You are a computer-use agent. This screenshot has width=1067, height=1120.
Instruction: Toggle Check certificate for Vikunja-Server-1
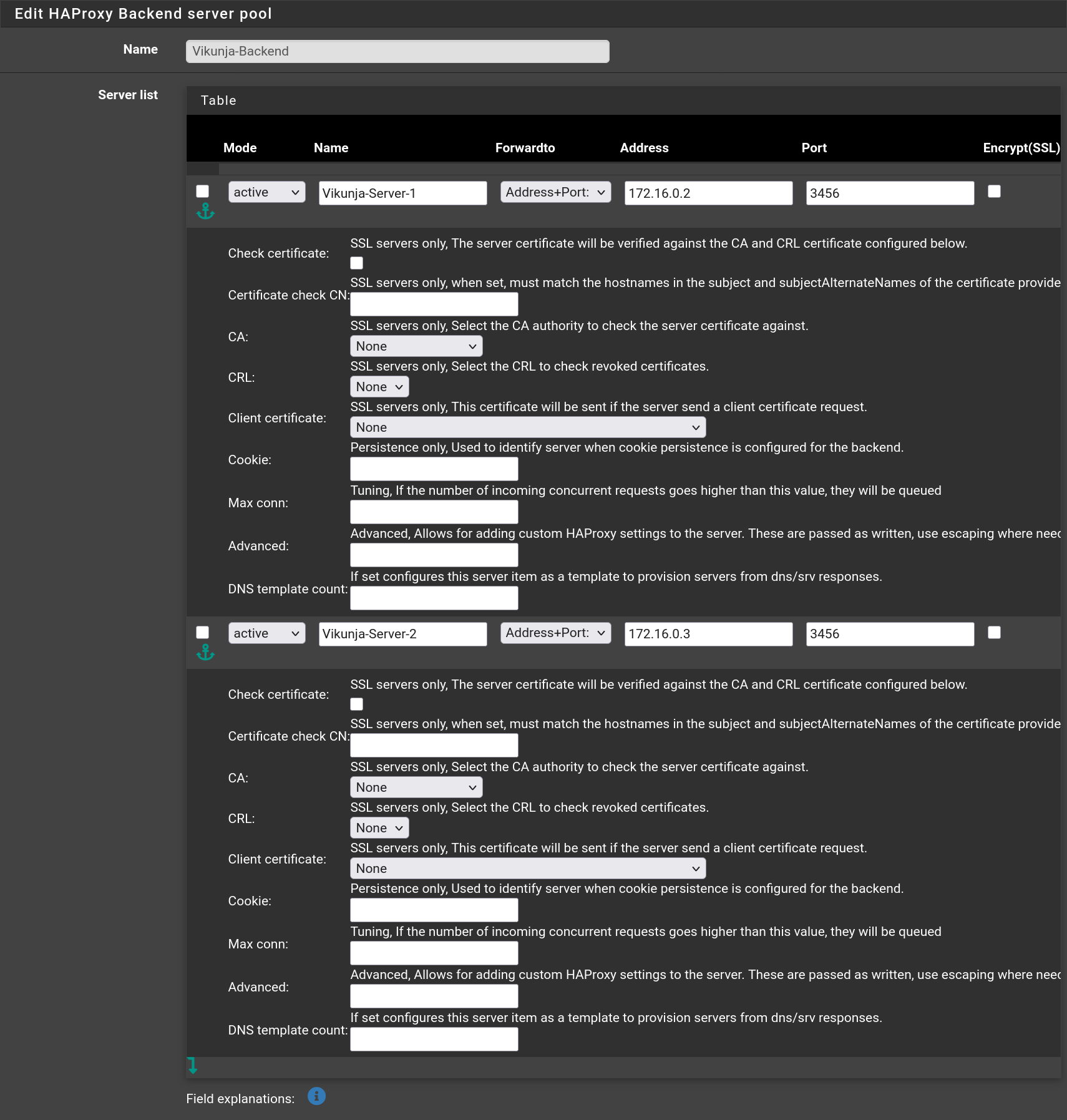point(357,263)
